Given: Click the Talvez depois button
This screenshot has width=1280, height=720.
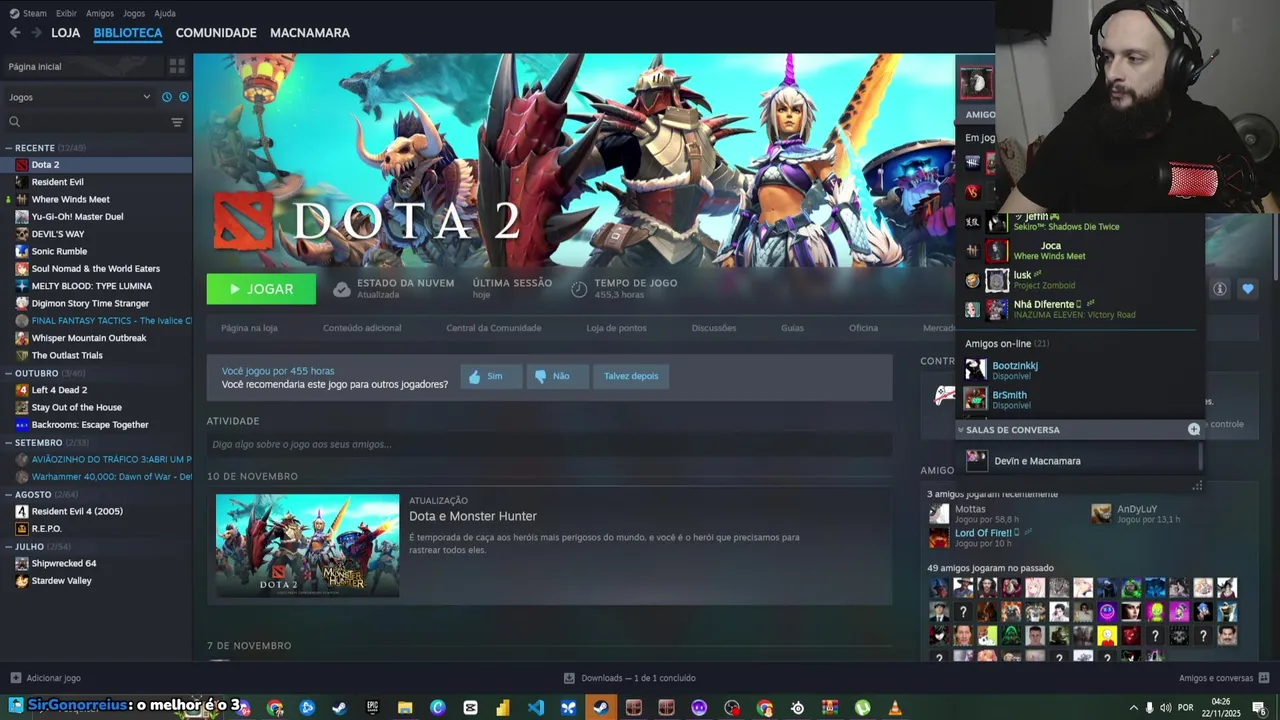Looking at the screenshot, I should tap(631, 376).
